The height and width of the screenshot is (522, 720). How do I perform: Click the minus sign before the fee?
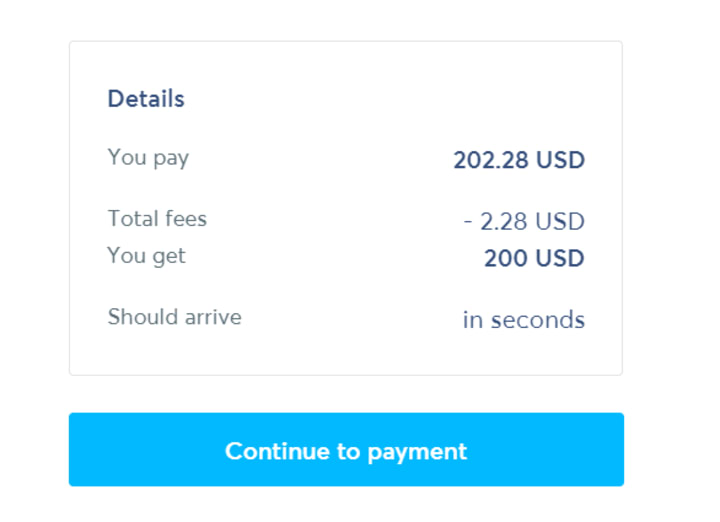(468, 221)
